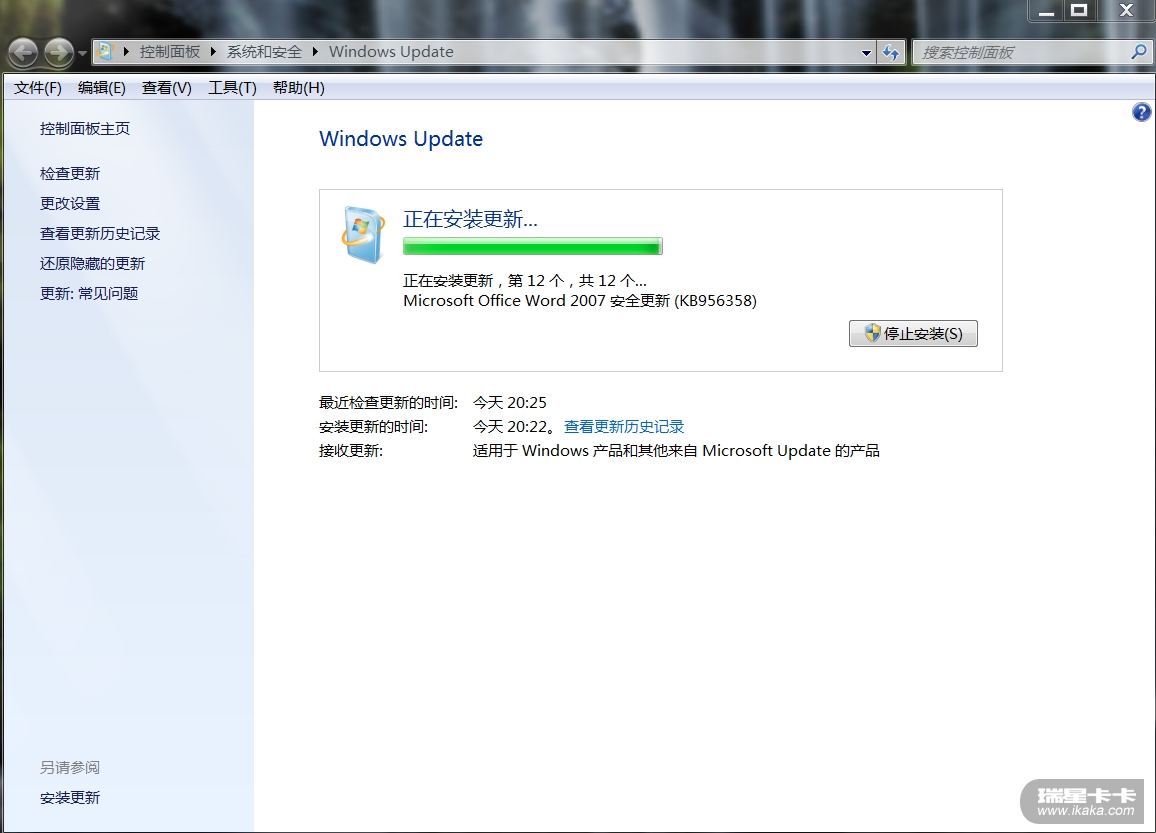Go to 控制面板主页
Image resolution: width=1156 pixels, height=833 pixels.
point(85,129)
